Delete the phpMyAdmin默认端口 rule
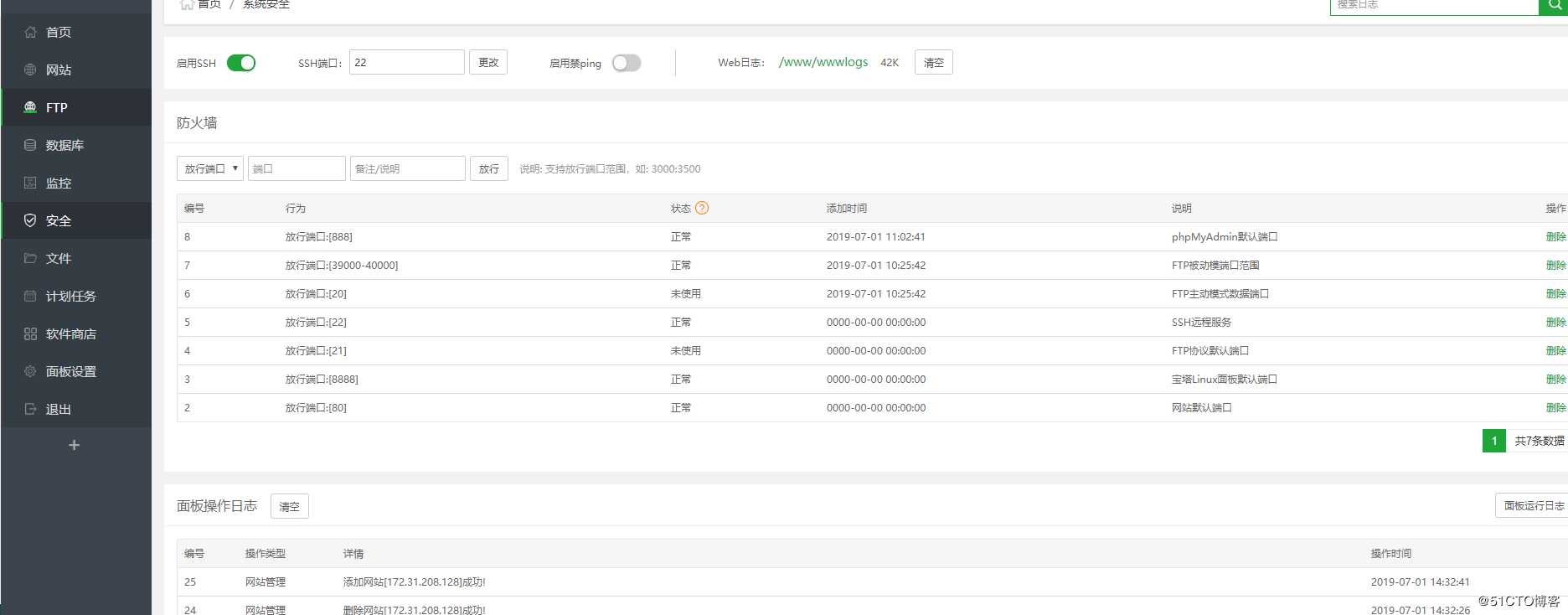Screen dimensions: 1568x615 click(1555, 236)
